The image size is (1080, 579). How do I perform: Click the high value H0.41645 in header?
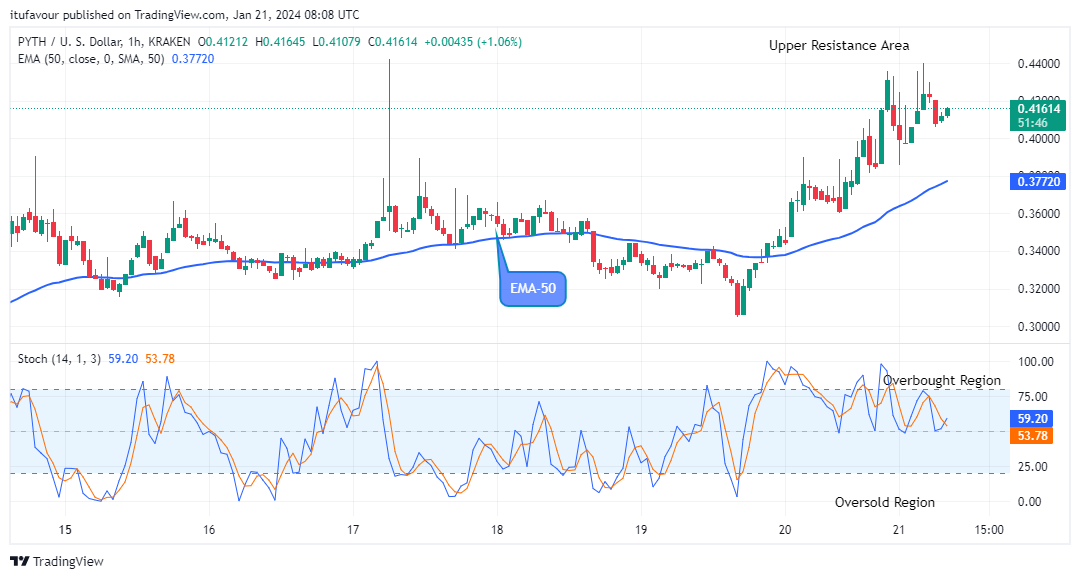point(280,42)
